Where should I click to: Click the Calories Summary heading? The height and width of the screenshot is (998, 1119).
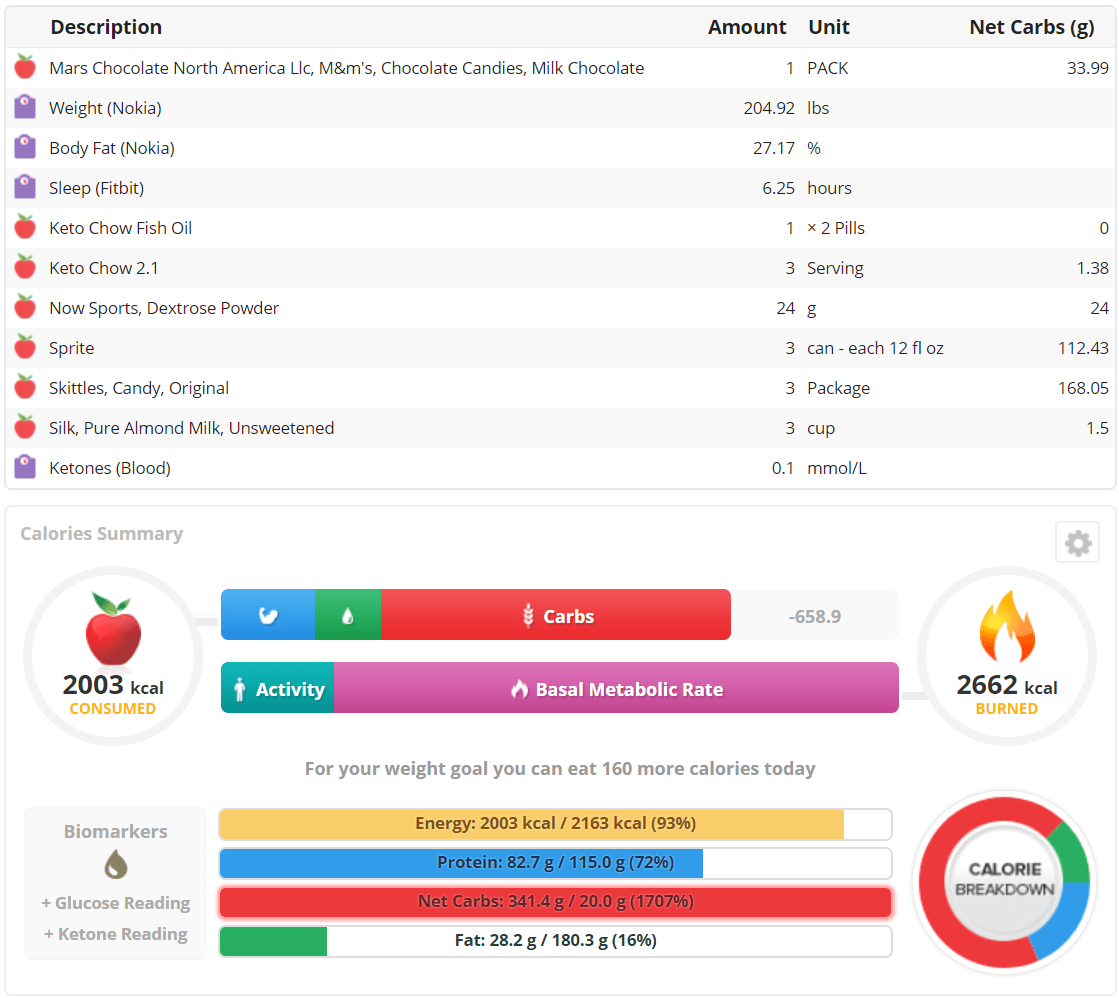click(x=101, y=533)
